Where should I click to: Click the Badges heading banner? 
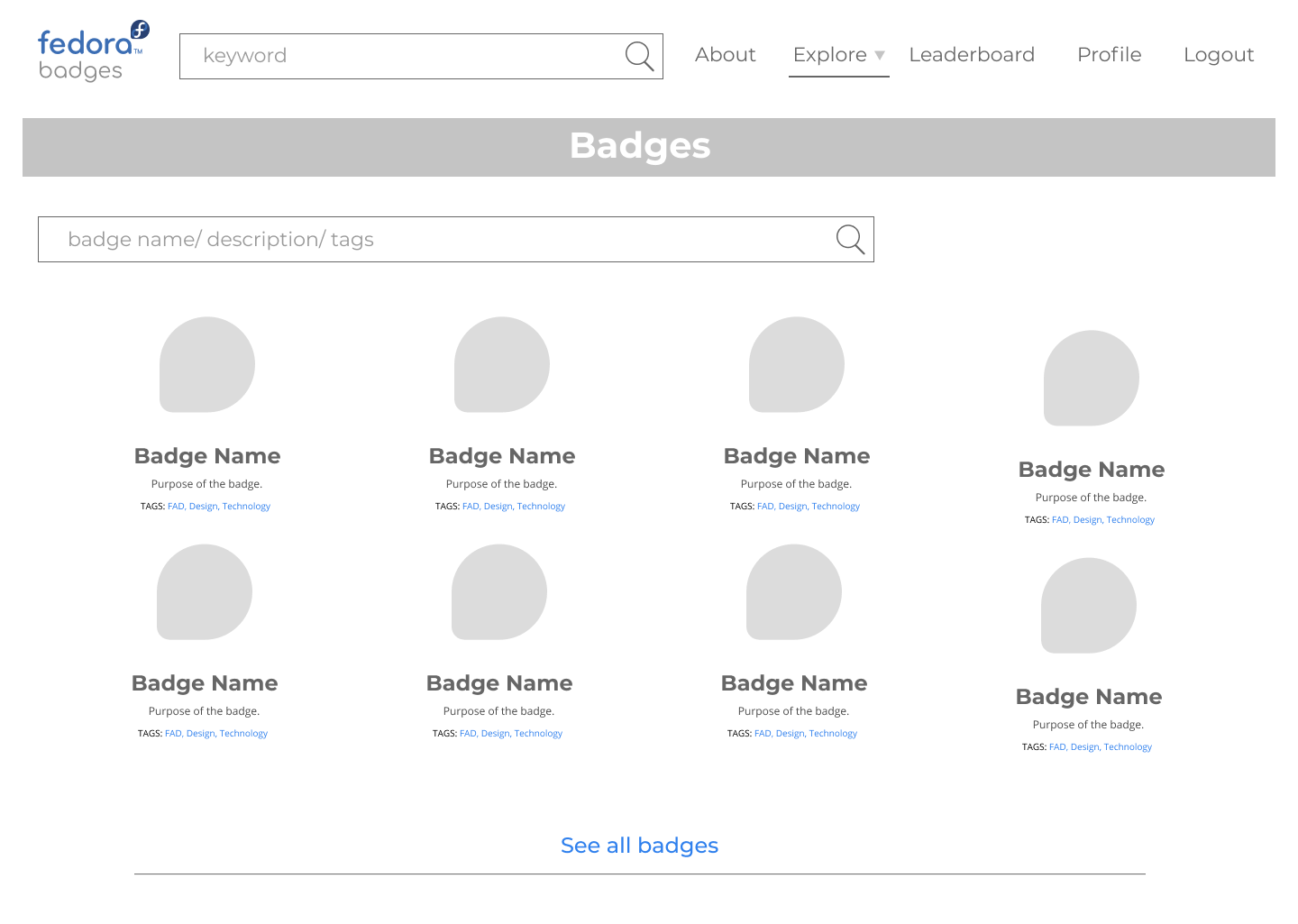(649, 147)
